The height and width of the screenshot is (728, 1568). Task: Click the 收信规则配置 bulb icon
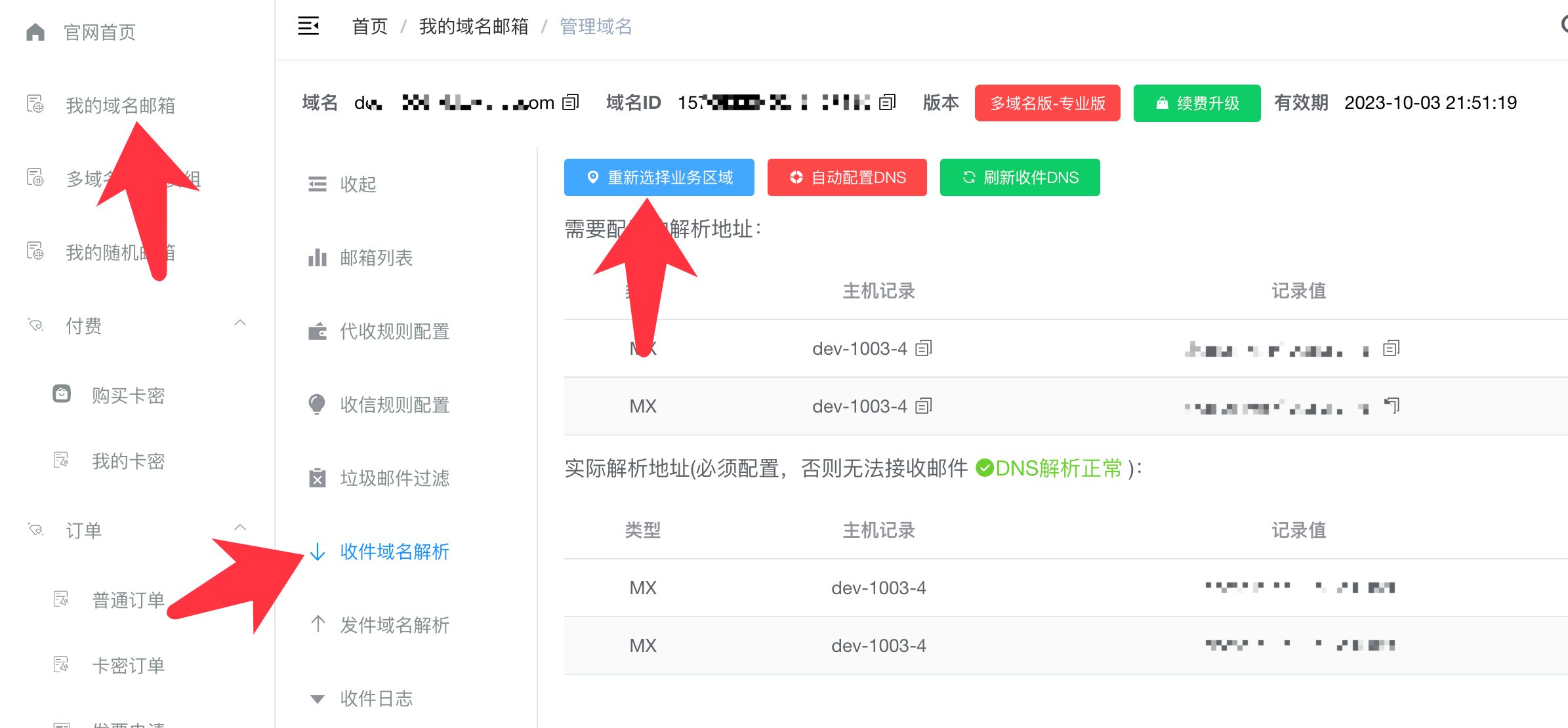318,405
